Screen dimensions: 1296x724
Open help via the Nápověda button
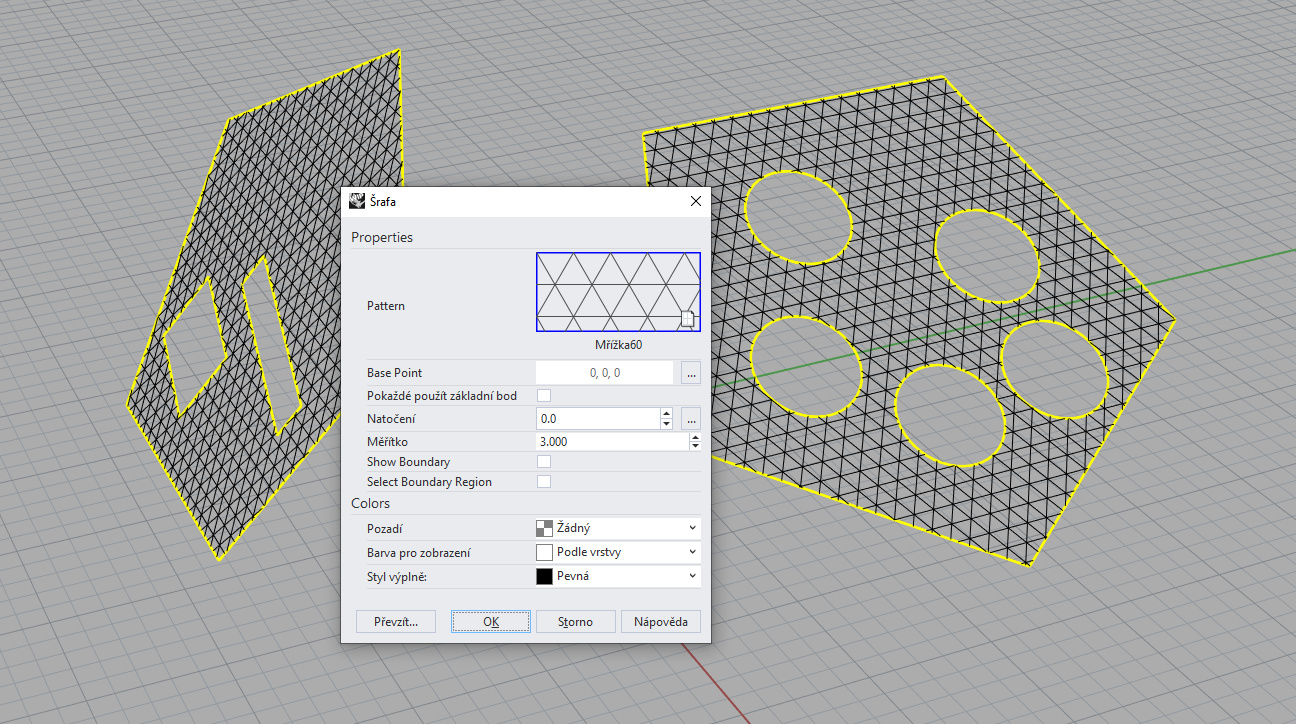pos(660,621)
